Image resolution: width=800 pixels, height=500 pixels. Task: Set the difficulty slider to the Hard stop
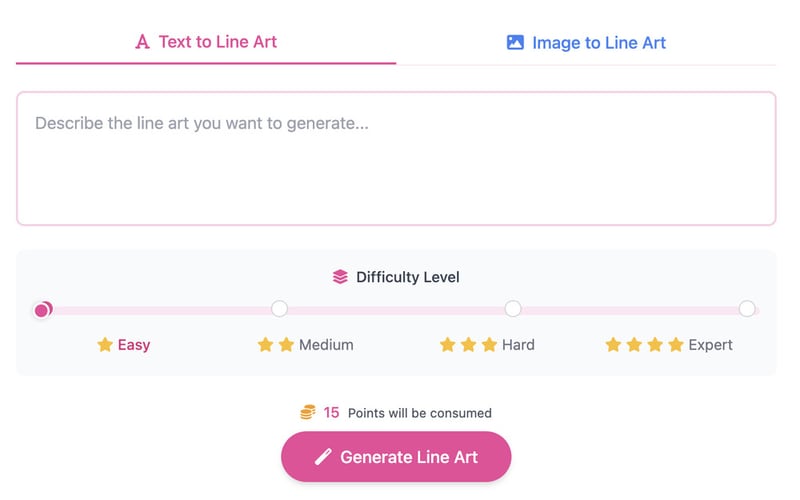pyautogui.click(x=513, y=309)
